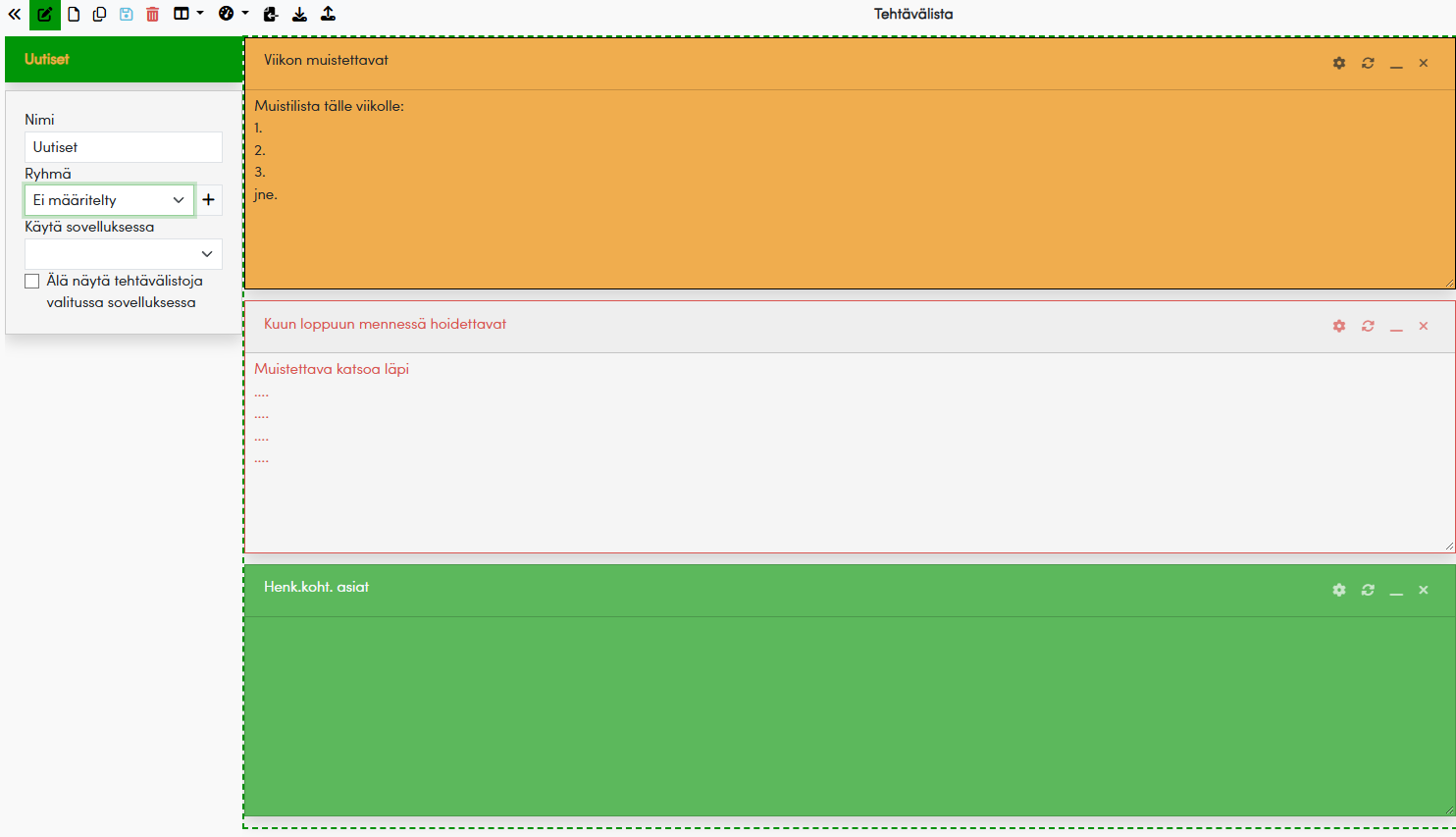Image resolution: width=1456 pixels, height=837 pixels.
Task: Refresh the Kuun loppuun mennessä hoidettavat widget
Action: (1368, 326)
